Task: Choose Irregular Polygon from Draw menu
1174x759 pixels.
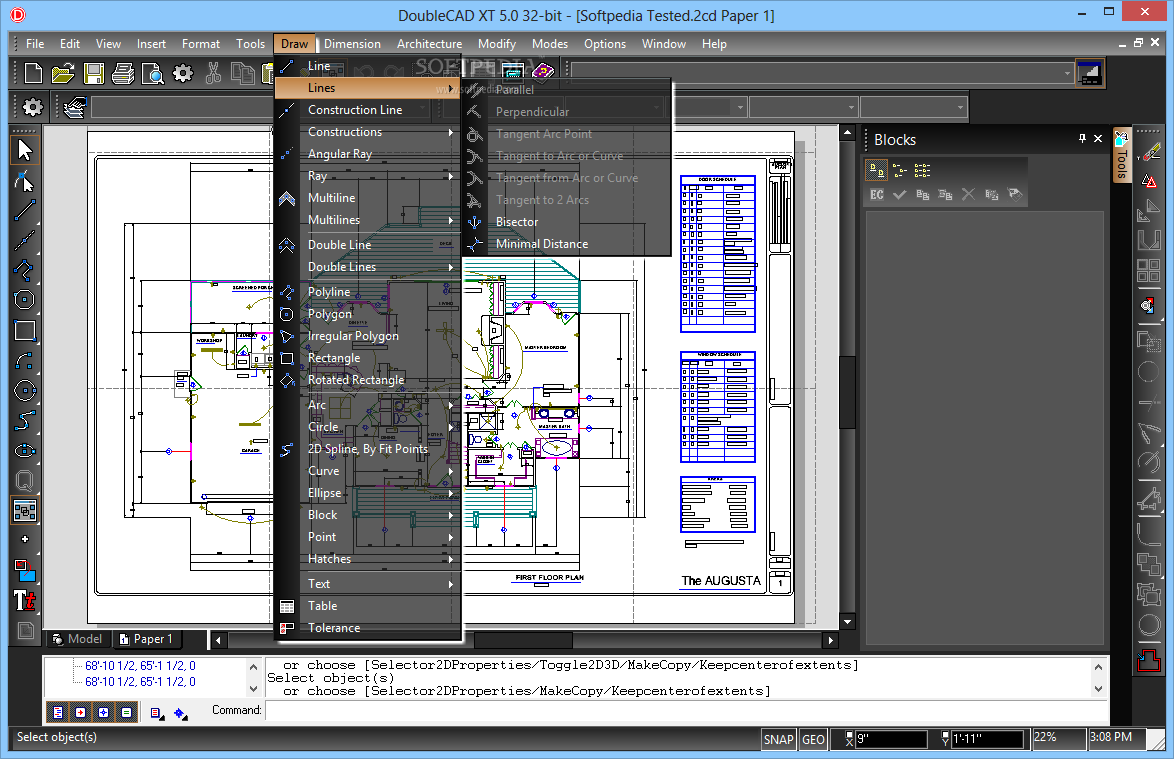Action: (x=368, y=336)
